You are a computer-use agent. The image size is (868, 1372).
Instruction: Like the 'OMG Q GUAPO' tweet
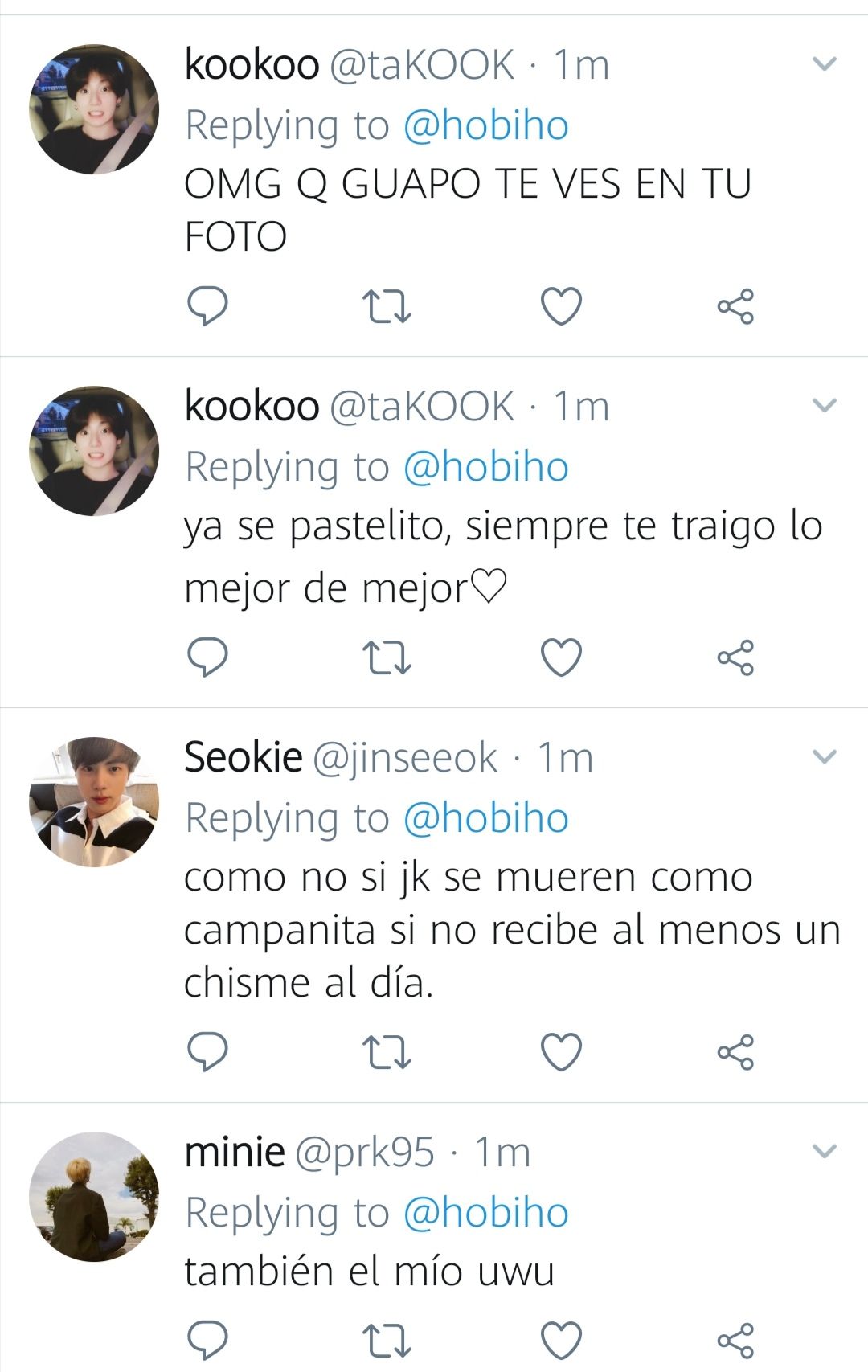coord(561,306)
